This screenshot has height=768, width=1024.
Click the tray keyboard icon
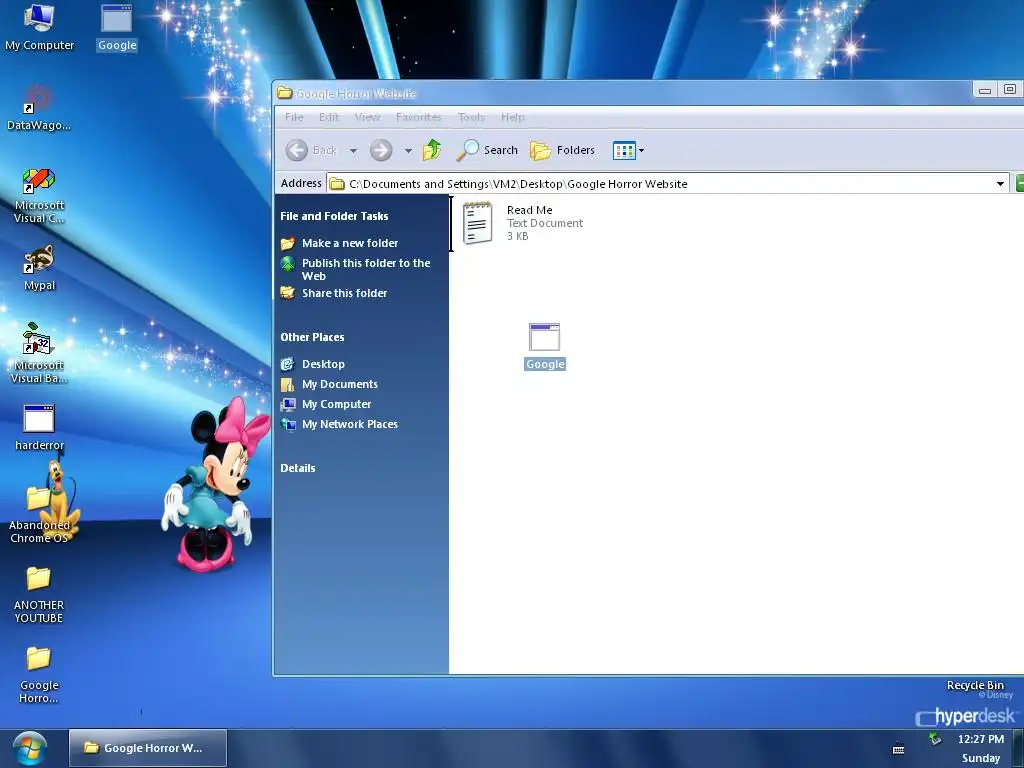[899, 749]
